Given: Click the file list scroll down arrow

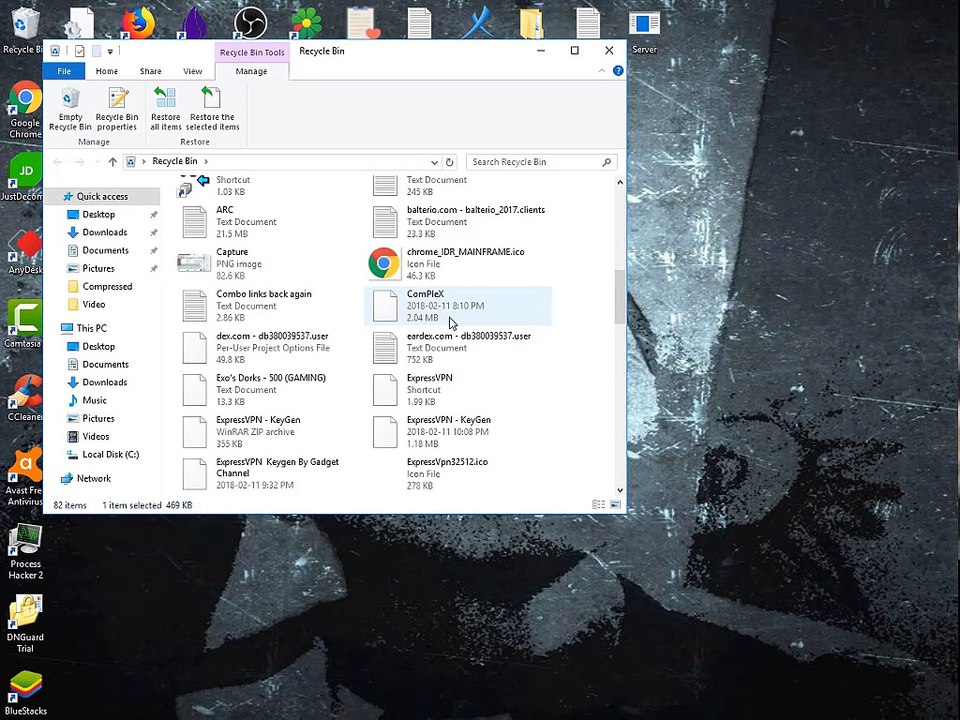Looking at the screenshot, I should tap(620, 490).
